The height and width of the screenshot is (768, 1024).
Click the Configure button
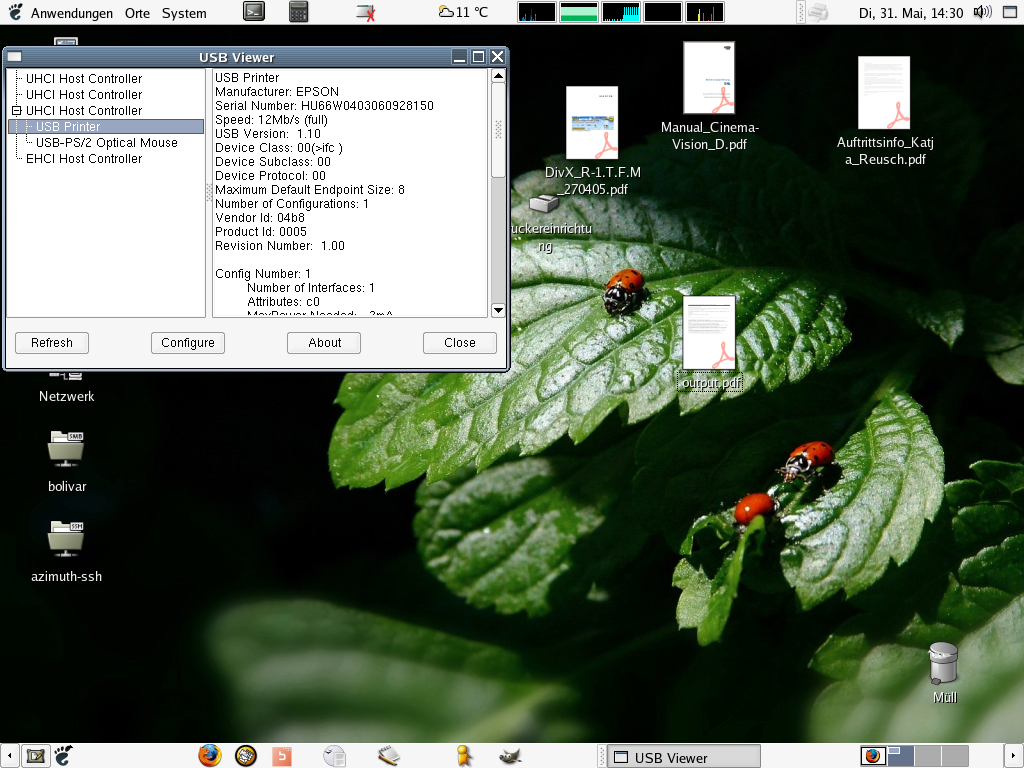point(188,343)
